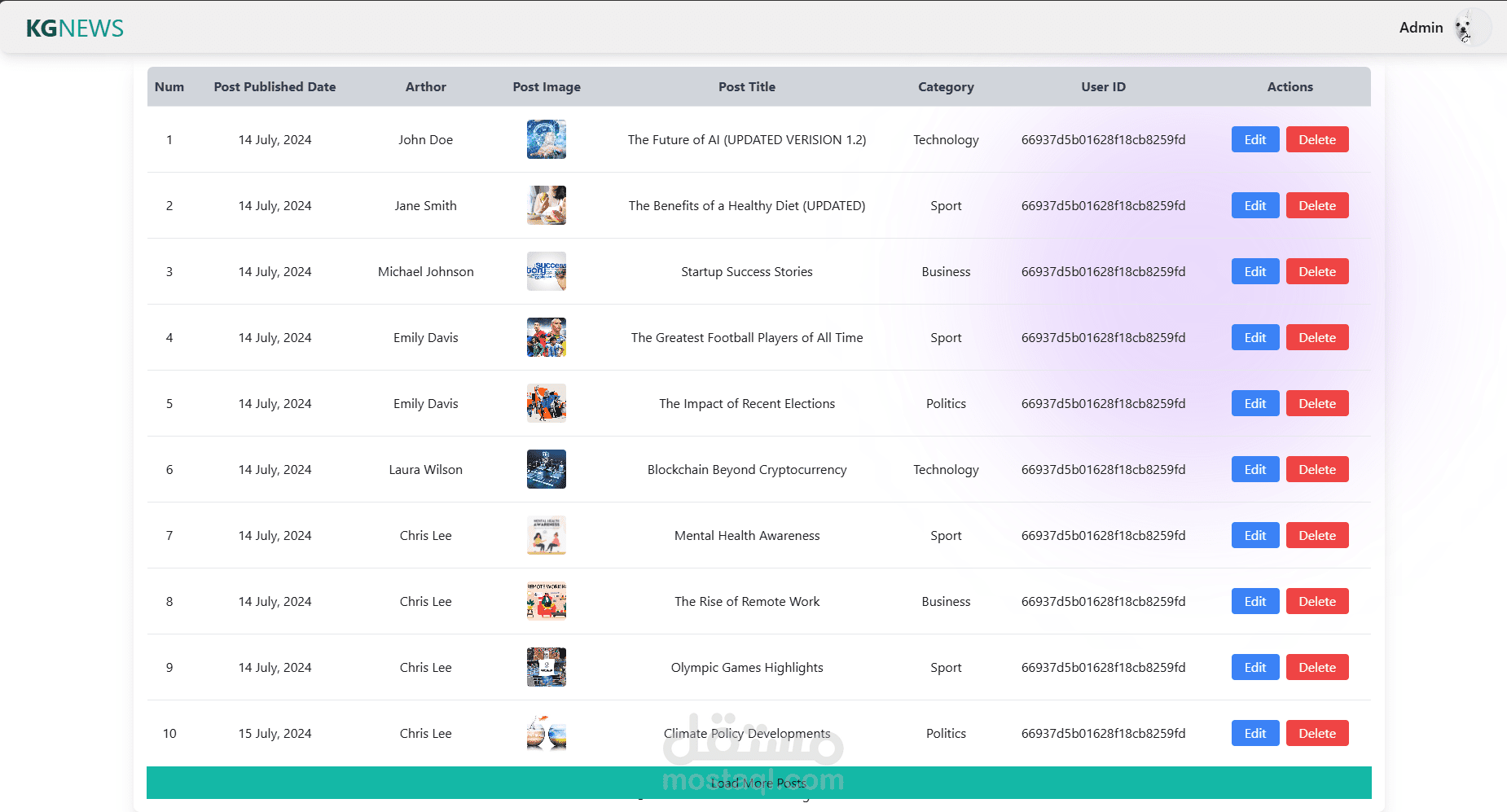The image size is (1507, 812).
Task: Delete the 'Blockchain Beyond Cryptocurrency' post
Action: (1317, 469)
